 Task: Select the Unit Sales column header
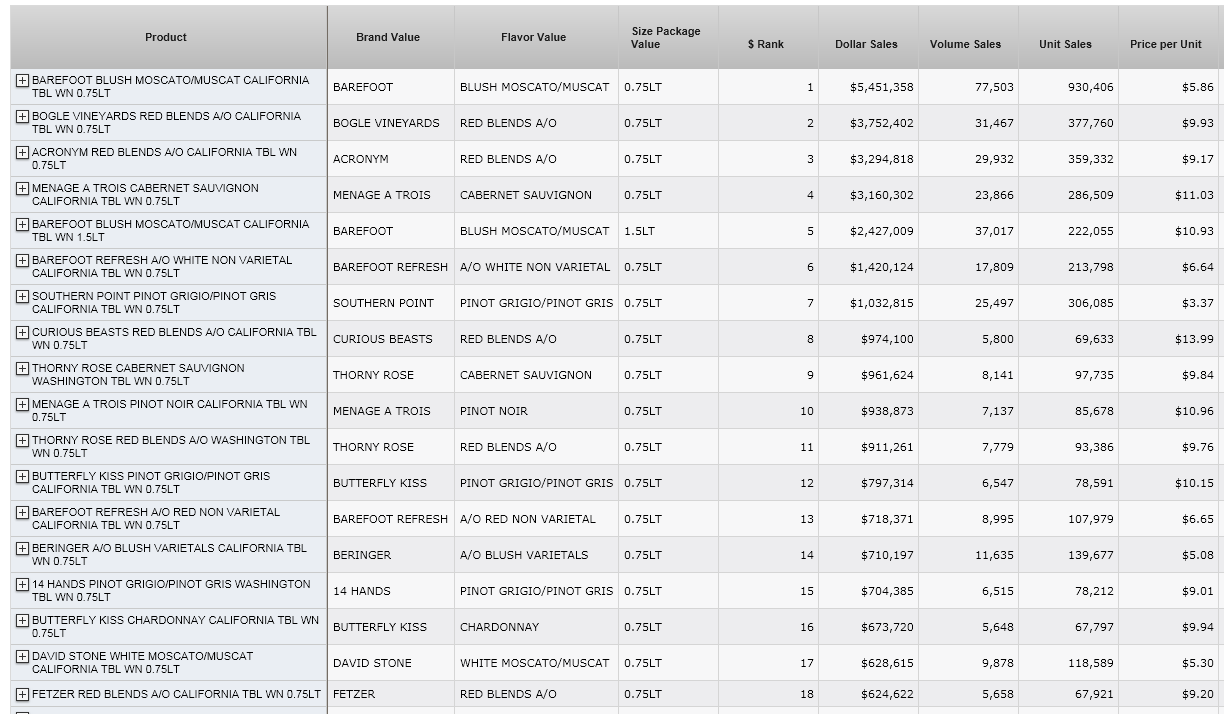(1065, 44)
